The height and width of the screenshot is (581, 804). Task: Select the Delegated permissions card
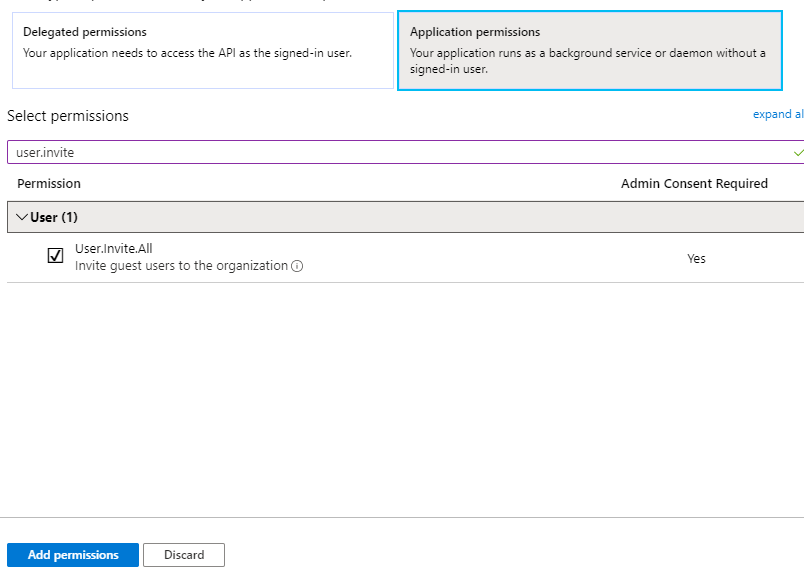203,51
